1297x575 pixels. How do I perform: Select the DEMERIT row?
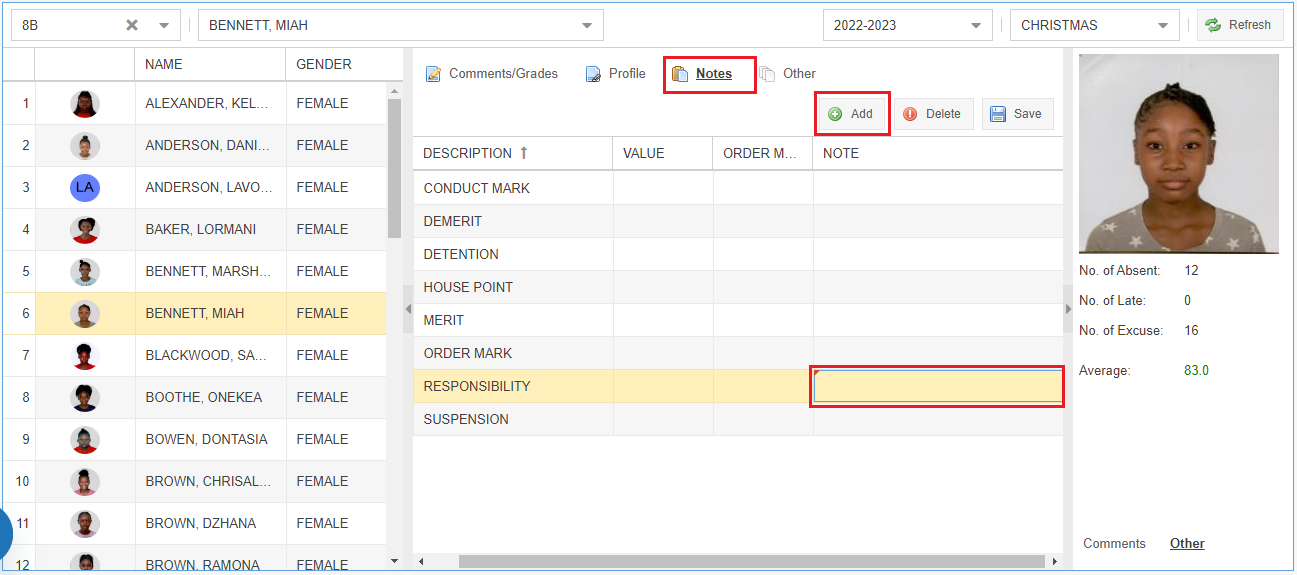pyautogui.click(x=738, y=221)
